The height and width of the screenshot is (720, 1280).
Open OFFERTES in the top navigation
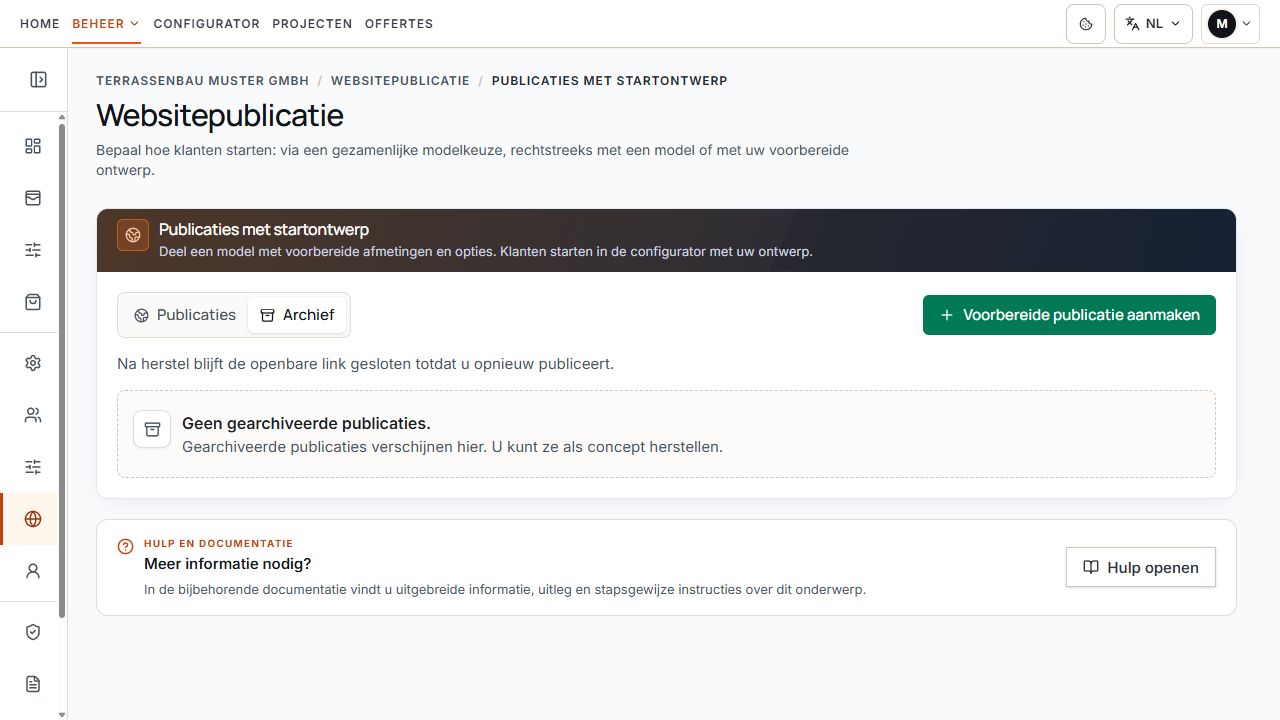(399, 24)
